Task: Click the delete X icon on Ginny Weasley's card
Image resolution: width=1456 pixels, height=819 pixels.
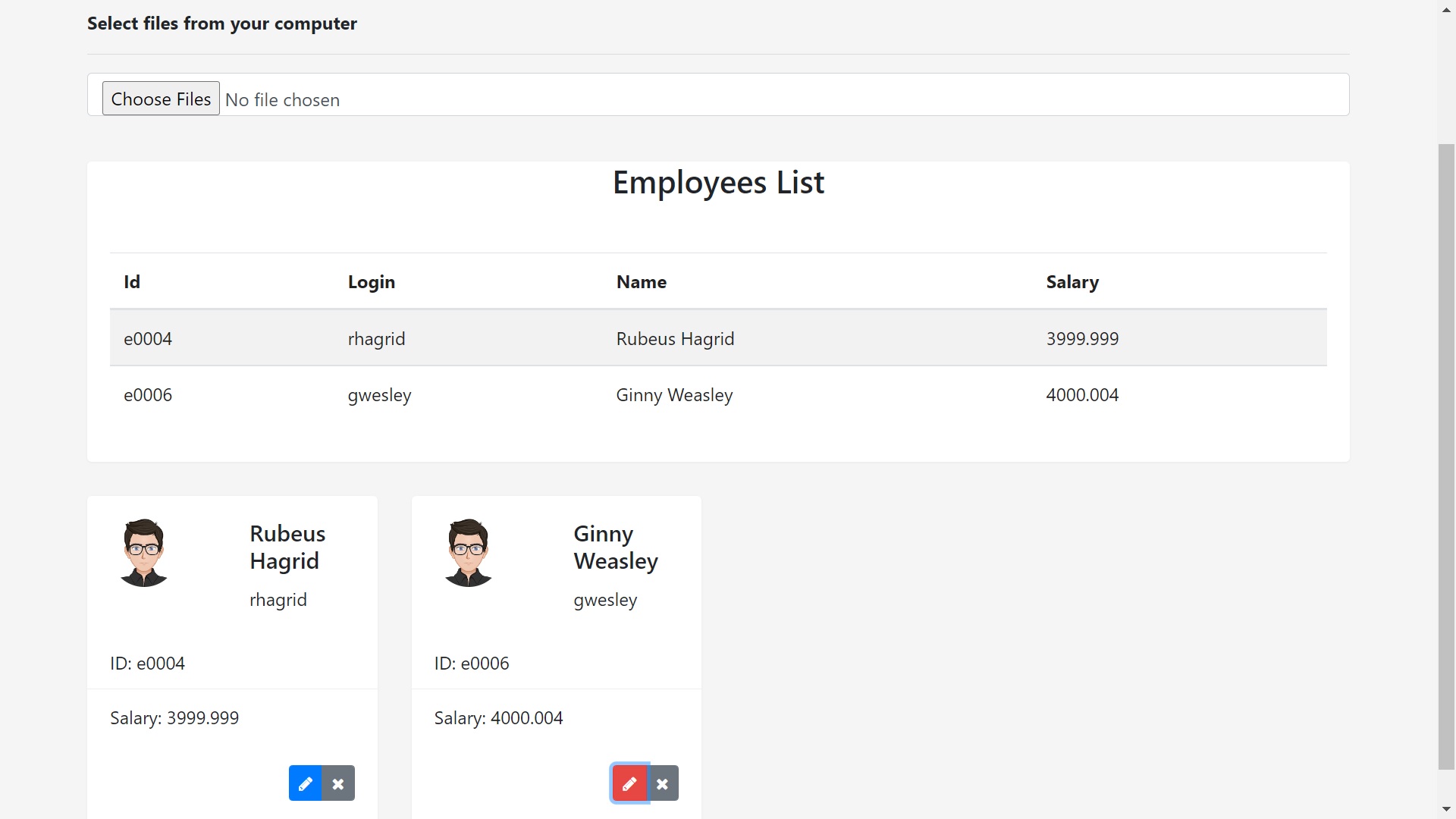Action: (x=663, y=783)
